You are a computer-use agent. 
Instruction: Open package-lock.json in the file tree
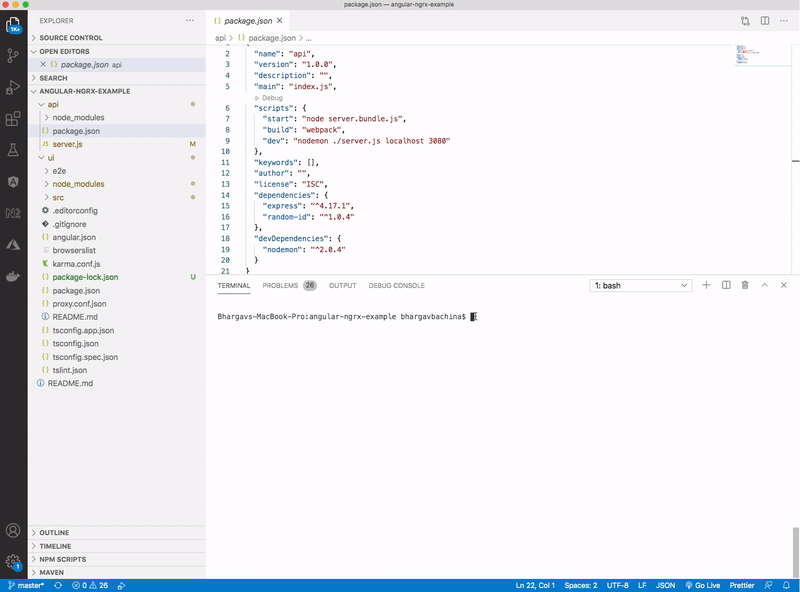click(x=117, y=277)
